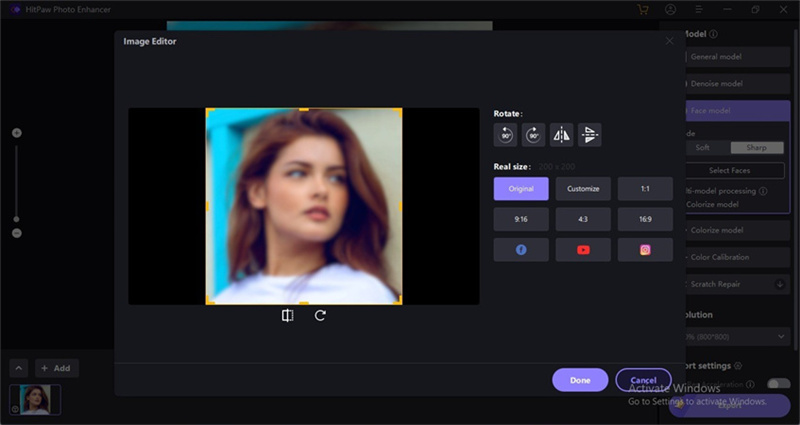Open the shopping cart icon
Screen dimensions: 800x425
click(x=643, y=10)
